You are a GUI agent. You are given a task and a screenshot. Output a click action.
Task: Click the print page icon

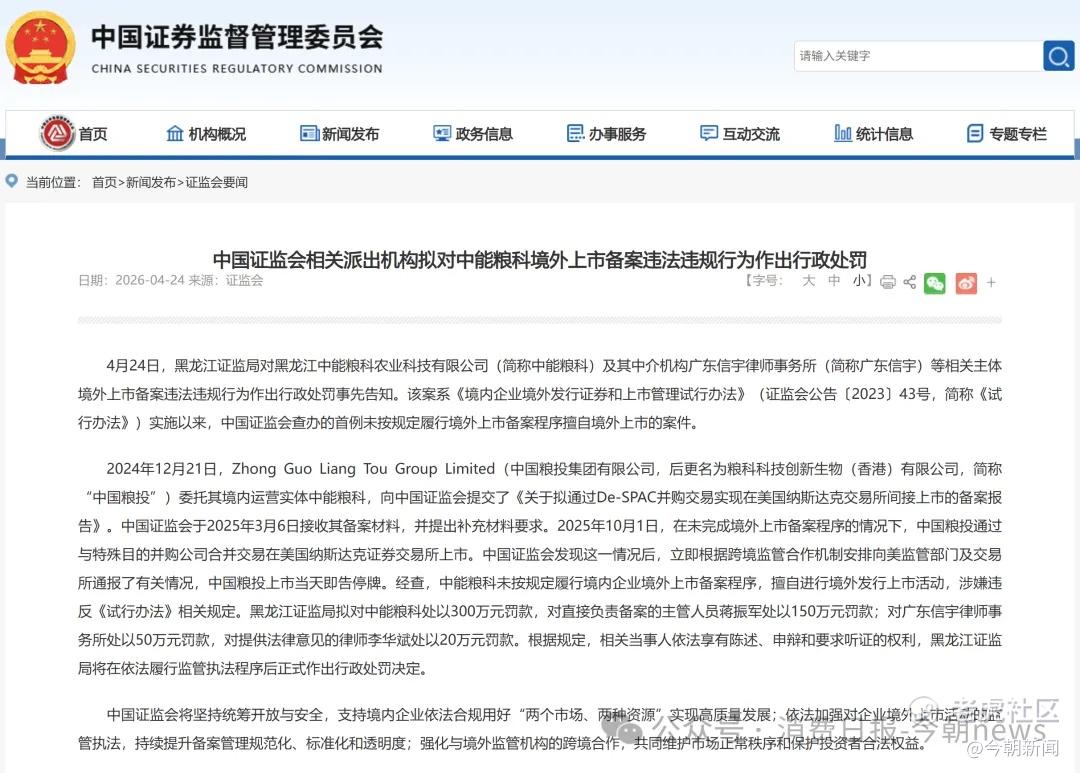click(x=888, y=282)
